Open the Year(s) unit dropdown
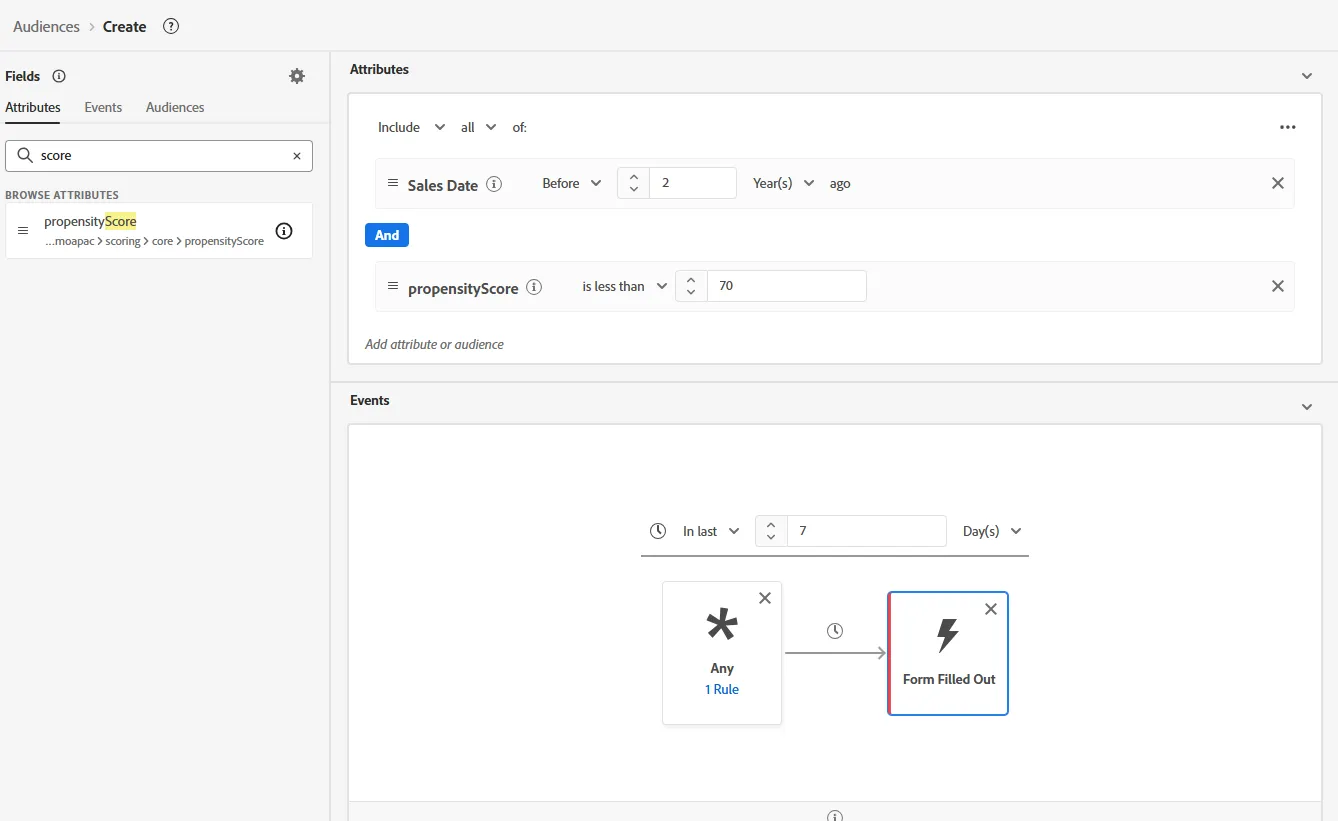Viewport: 1338px width, 821px height. tap(784, 183)
